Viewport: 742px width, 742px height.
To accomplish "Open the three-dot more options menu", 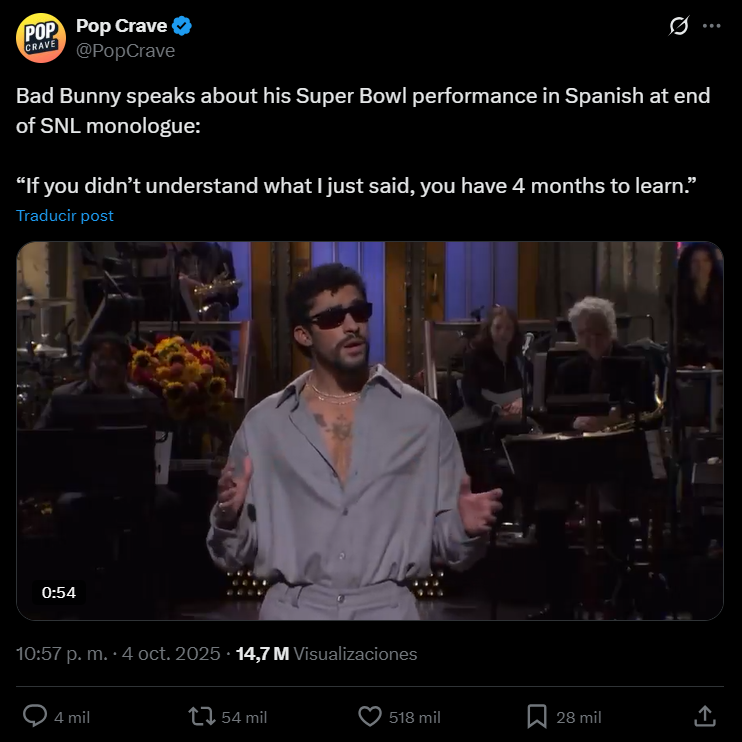I will tap(711, 26).
